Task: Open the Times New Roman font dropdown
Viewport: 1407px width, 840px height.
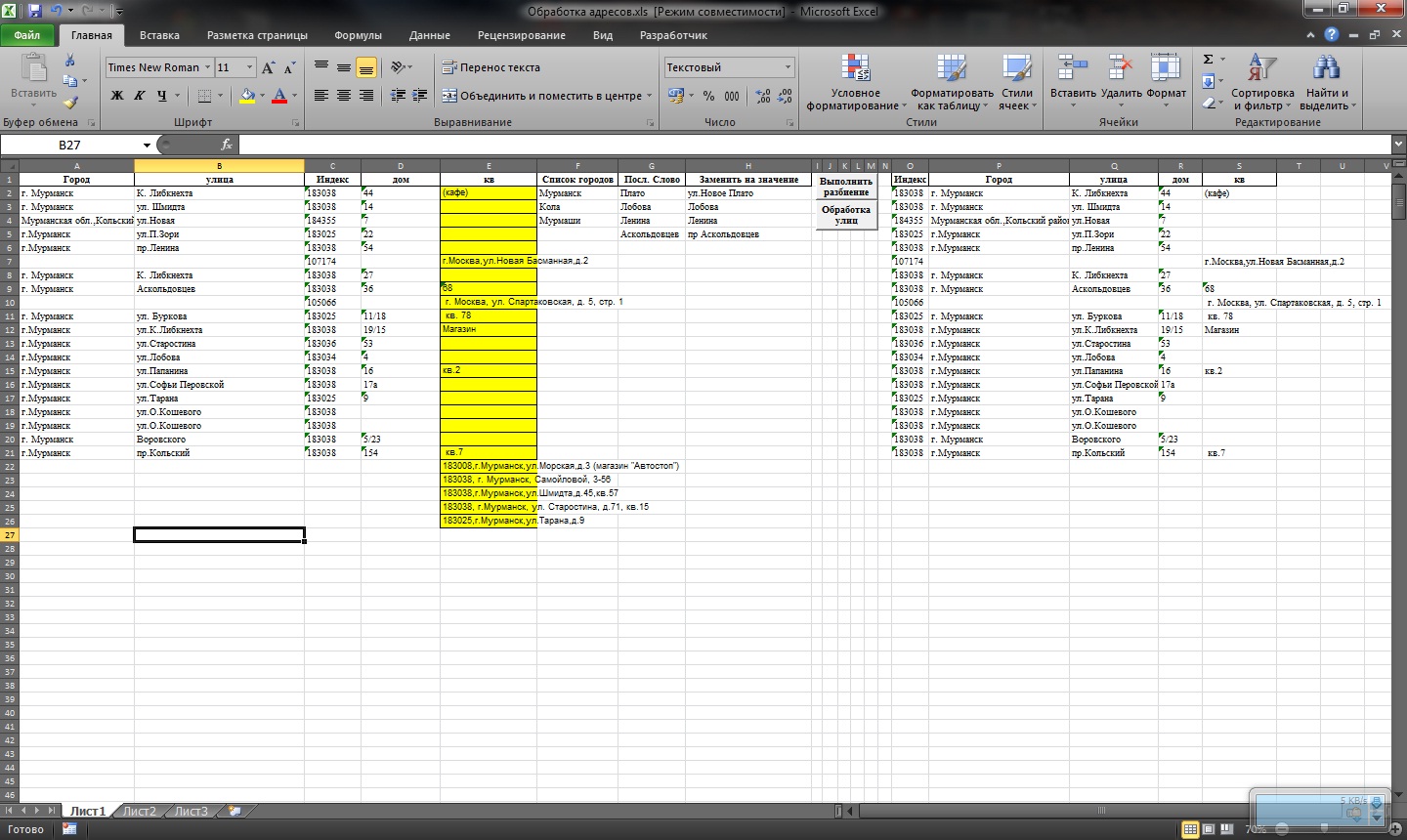Action: (207, 67)
